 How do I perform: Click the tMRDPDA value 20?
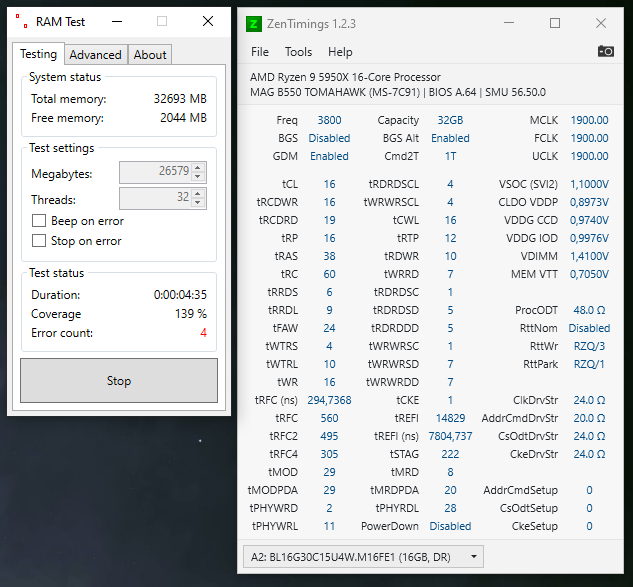[450, 490]
